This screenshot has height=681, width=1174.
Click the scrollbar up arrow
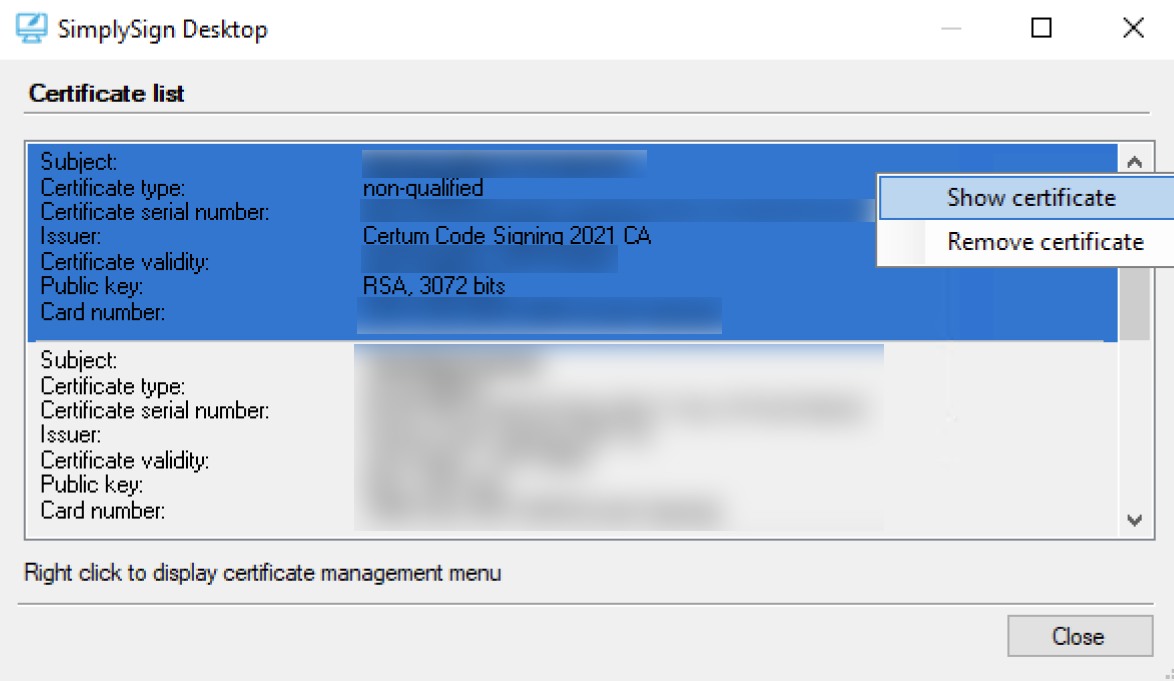(1134, 161)
